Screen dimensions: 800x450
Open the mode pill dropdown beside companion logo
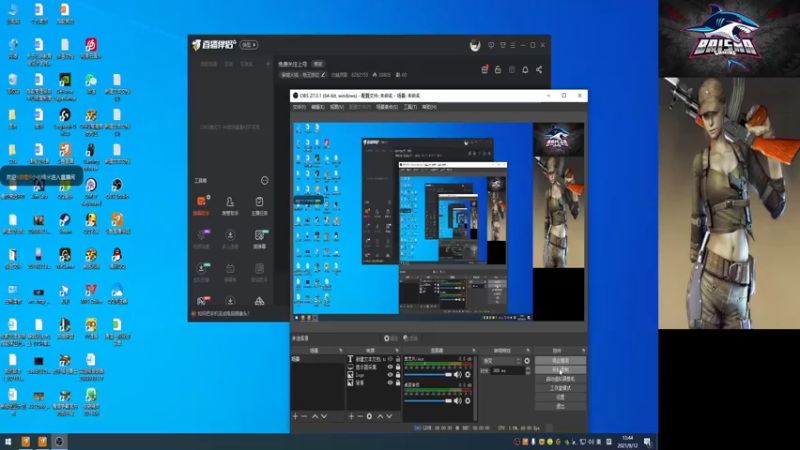pyautogui.click(x=249, y=45)
